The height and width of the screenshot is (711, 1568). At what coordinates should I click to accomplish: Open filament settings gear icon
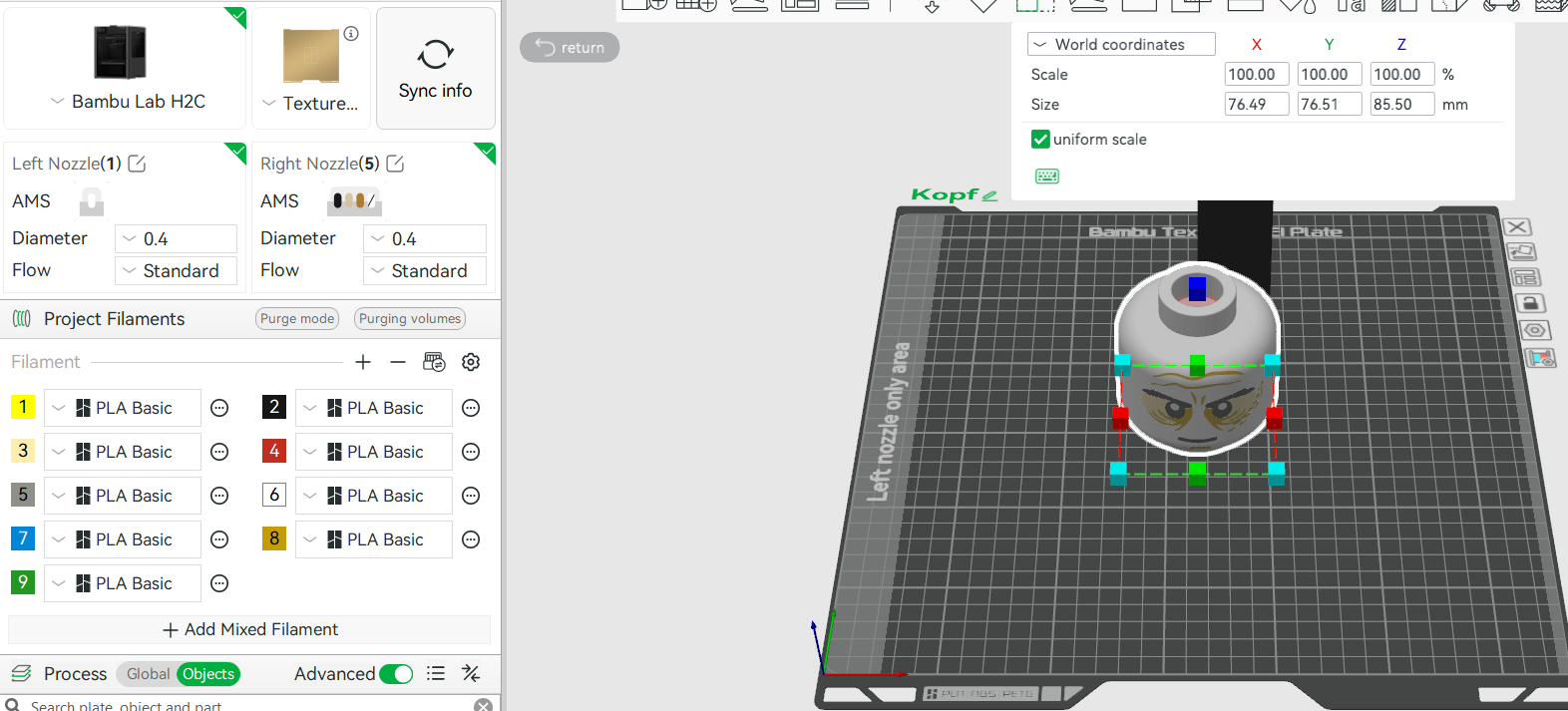tap(471, 362)
